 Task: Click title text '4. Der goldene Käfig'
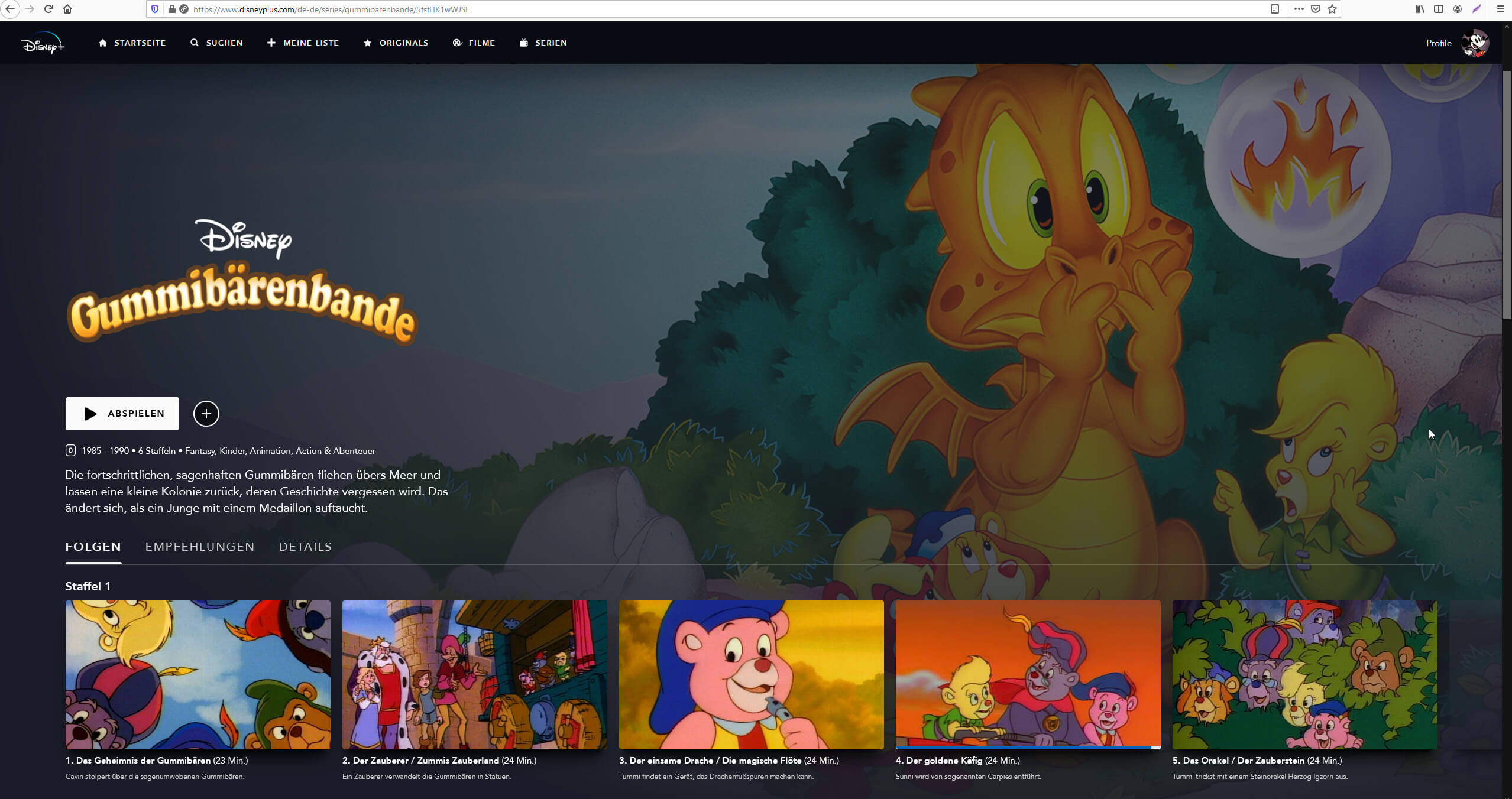point(939,761)
